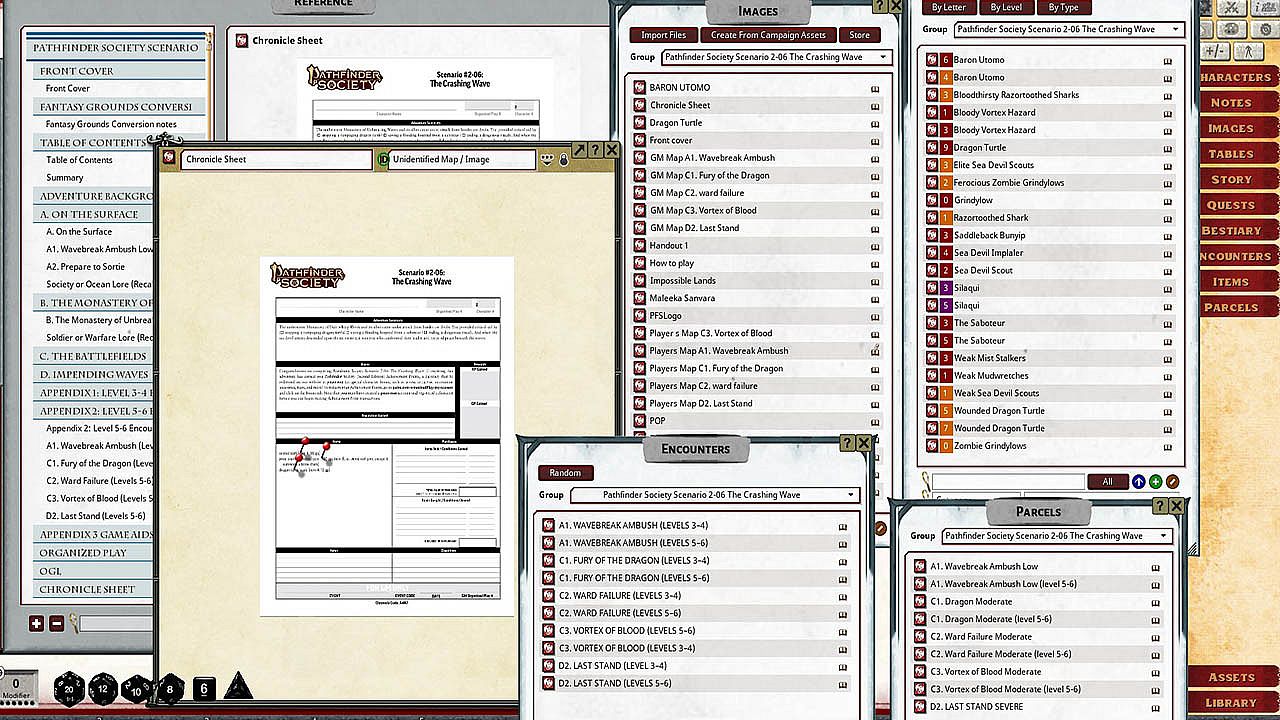Screen dimensions: 1280x720
Task: Open D2. Last Stand (Levels 5-6) encounter icon
Action: (548, 684)
